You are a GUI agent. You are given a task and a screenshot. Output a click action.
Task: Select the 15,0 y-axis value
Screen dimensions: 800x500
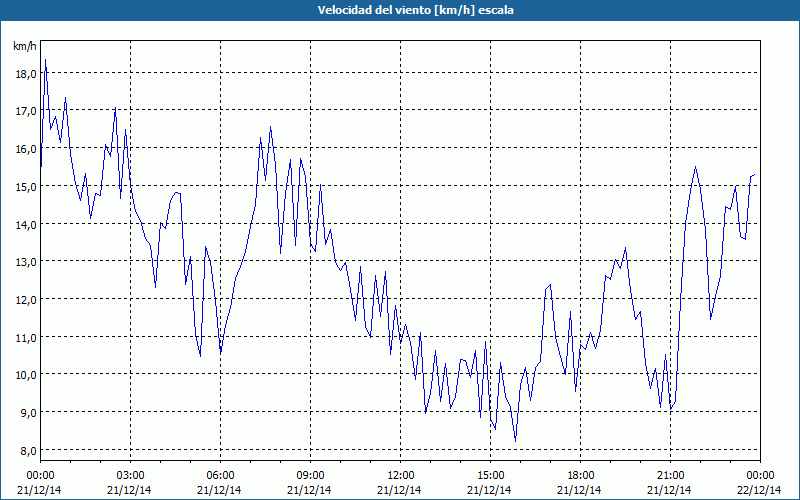point(26,187)
